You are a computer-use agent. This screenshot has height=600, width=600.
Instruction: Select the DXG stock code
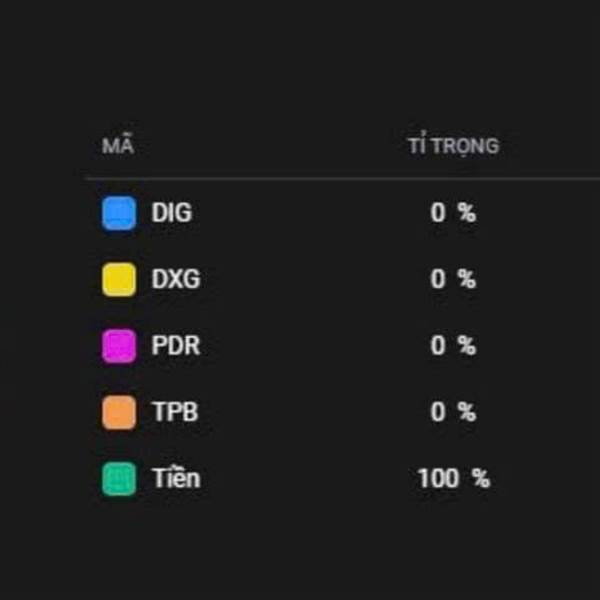(x=176, y=279)
